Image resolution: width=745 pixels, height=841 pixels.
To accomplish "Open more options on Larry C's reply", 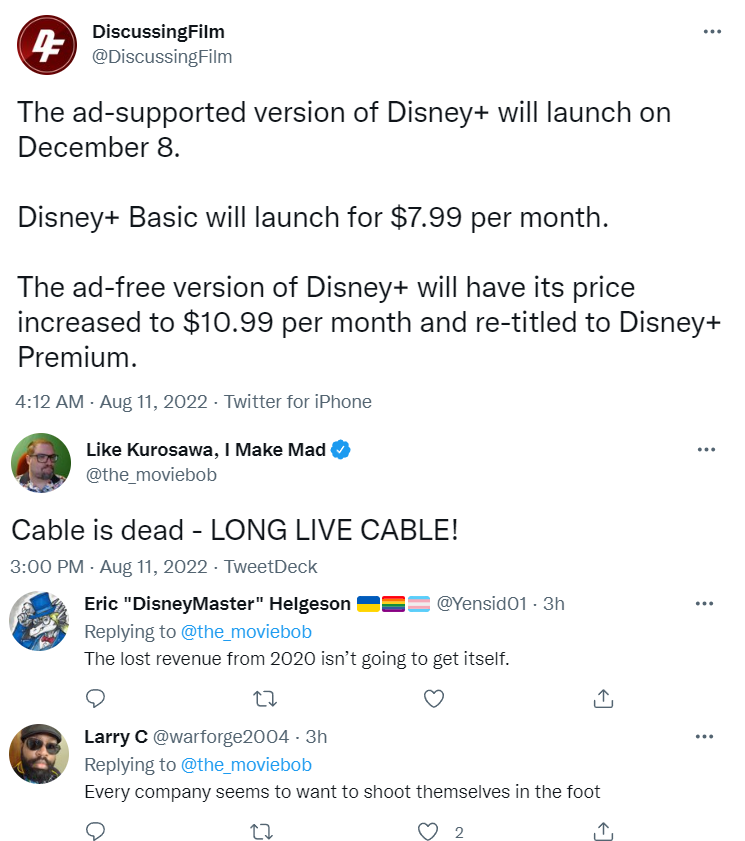I will [x=704, y=737].
